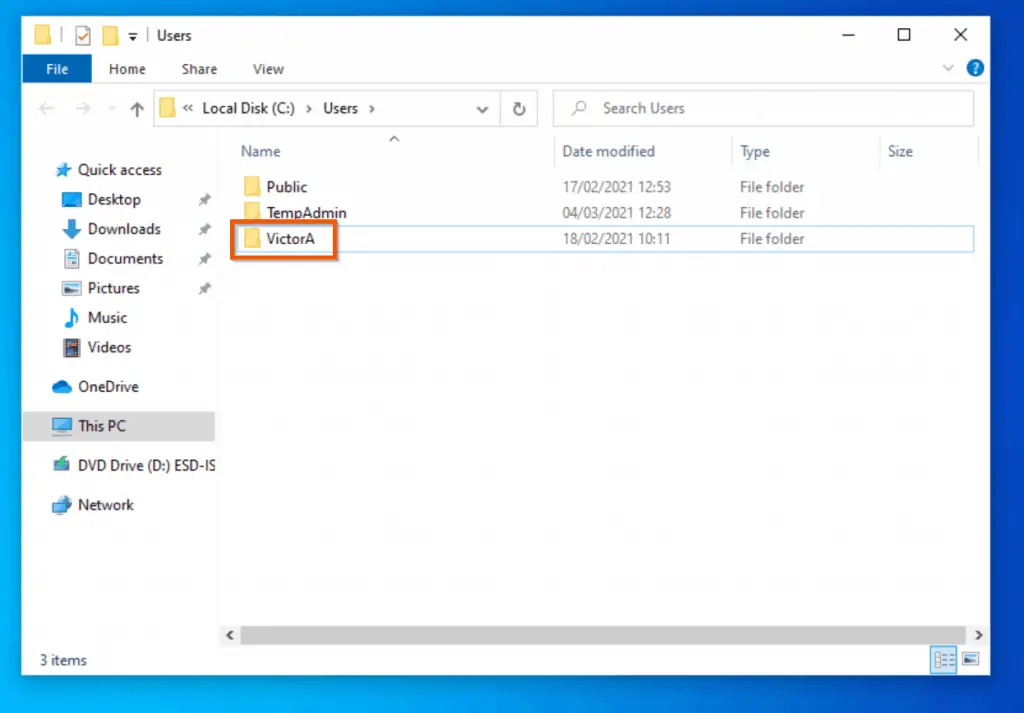Switch to Large icons view via status bar icon

(x=970, y=659)
